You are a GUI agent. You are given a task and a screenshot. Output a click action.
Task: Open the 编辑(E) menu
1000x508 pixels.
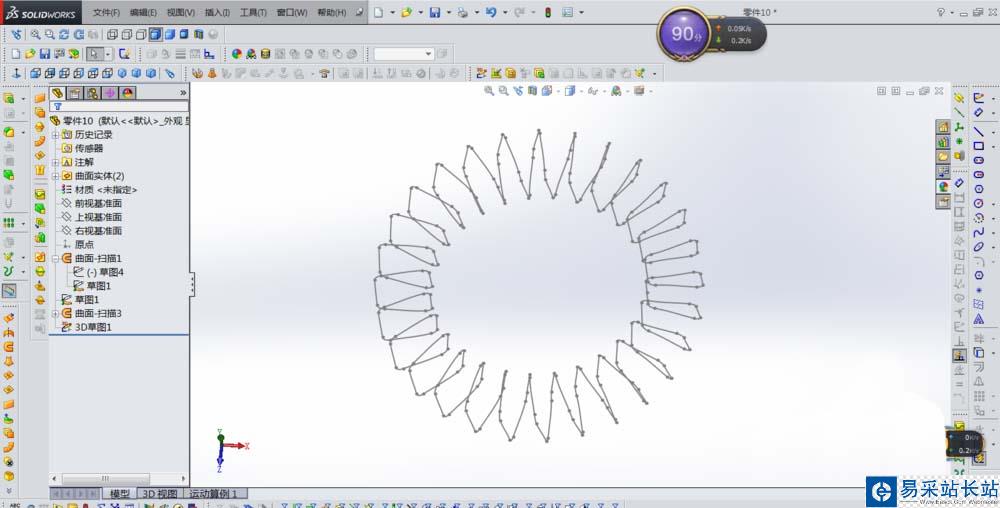143,12
